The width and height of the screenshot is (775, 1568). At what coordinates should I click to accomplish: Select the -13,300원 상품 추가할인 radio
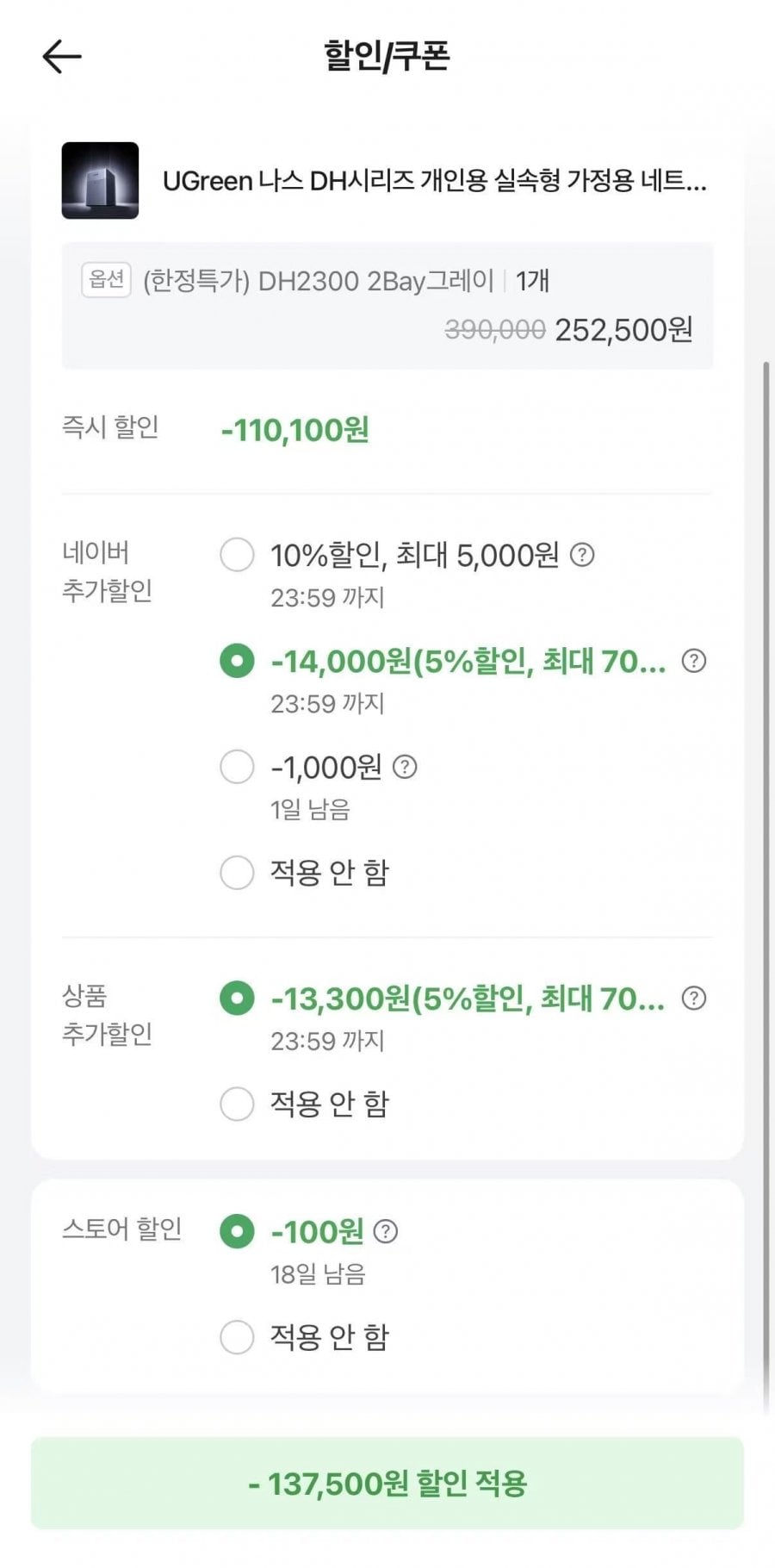point(237,998)
